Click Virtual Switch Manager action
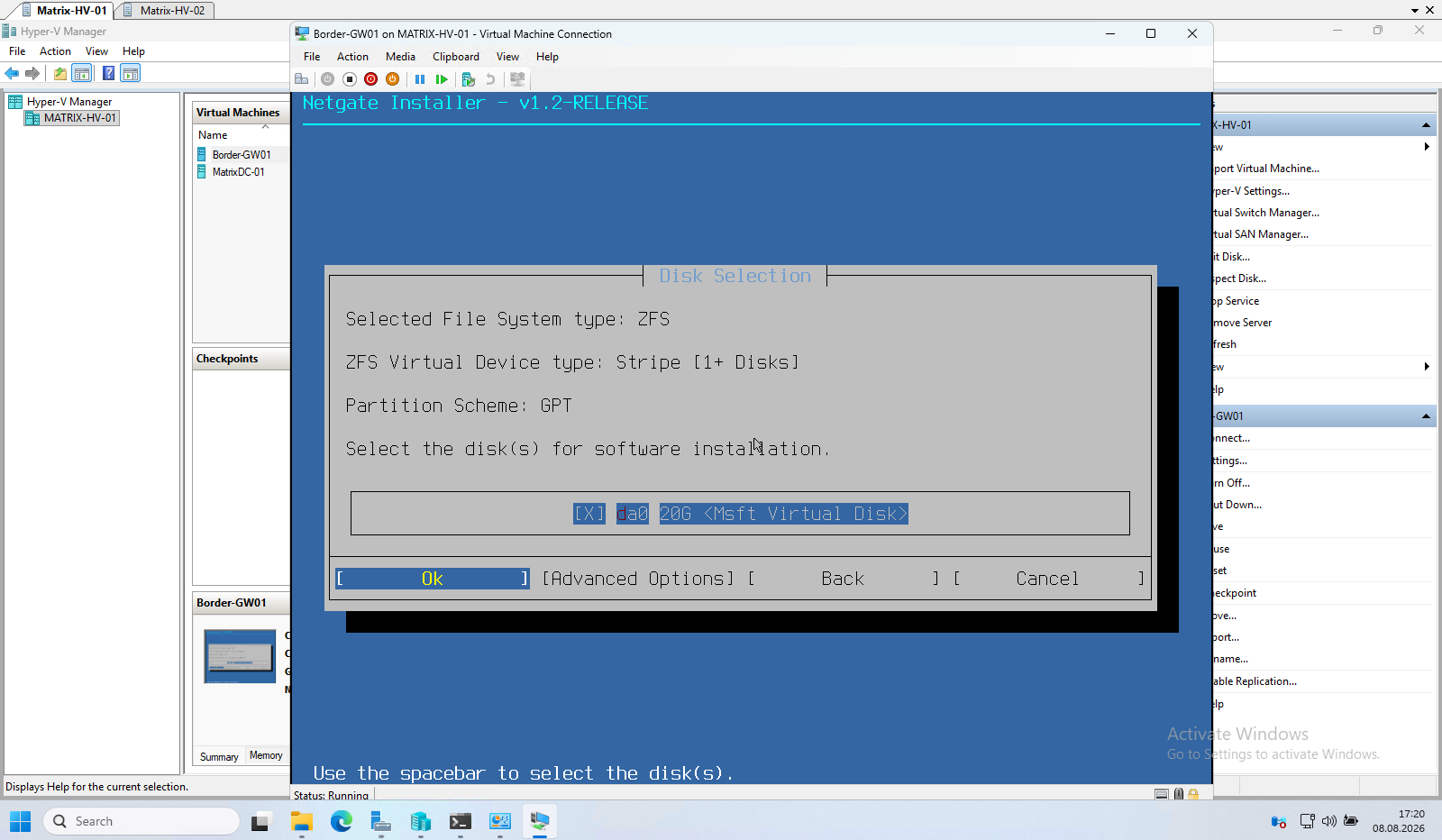Screen dimensions: 1442x840 [1265, 213]
